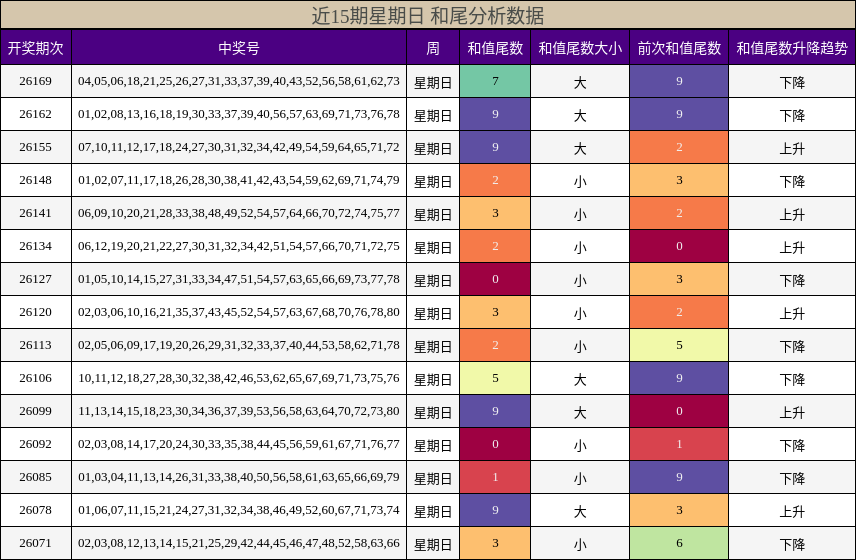Click 前次和值尾数 cell 5 in row 26113
This screenshot has height=560, width=856.
[679, 345]
